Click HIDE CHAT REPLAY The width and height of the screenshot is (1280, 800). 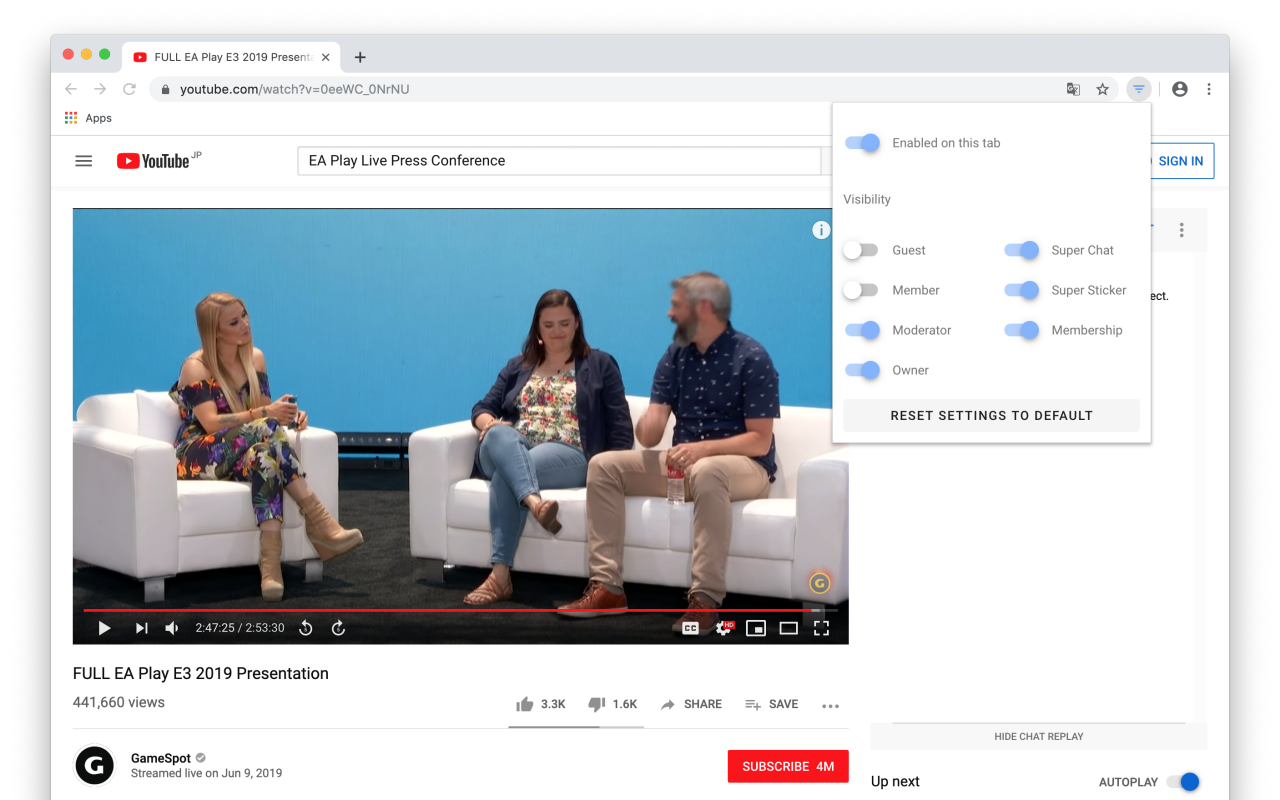(x=1038, y=736)
